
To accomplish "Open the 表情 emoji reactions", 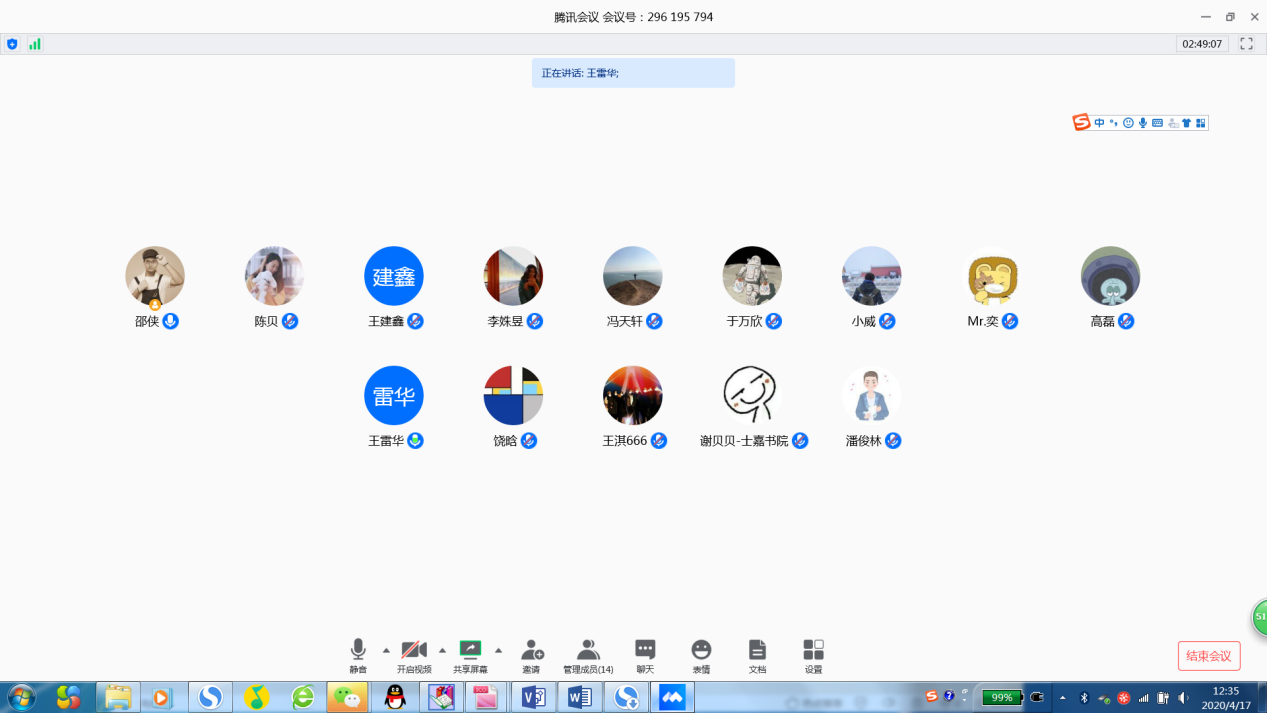I will click(701, 655).
